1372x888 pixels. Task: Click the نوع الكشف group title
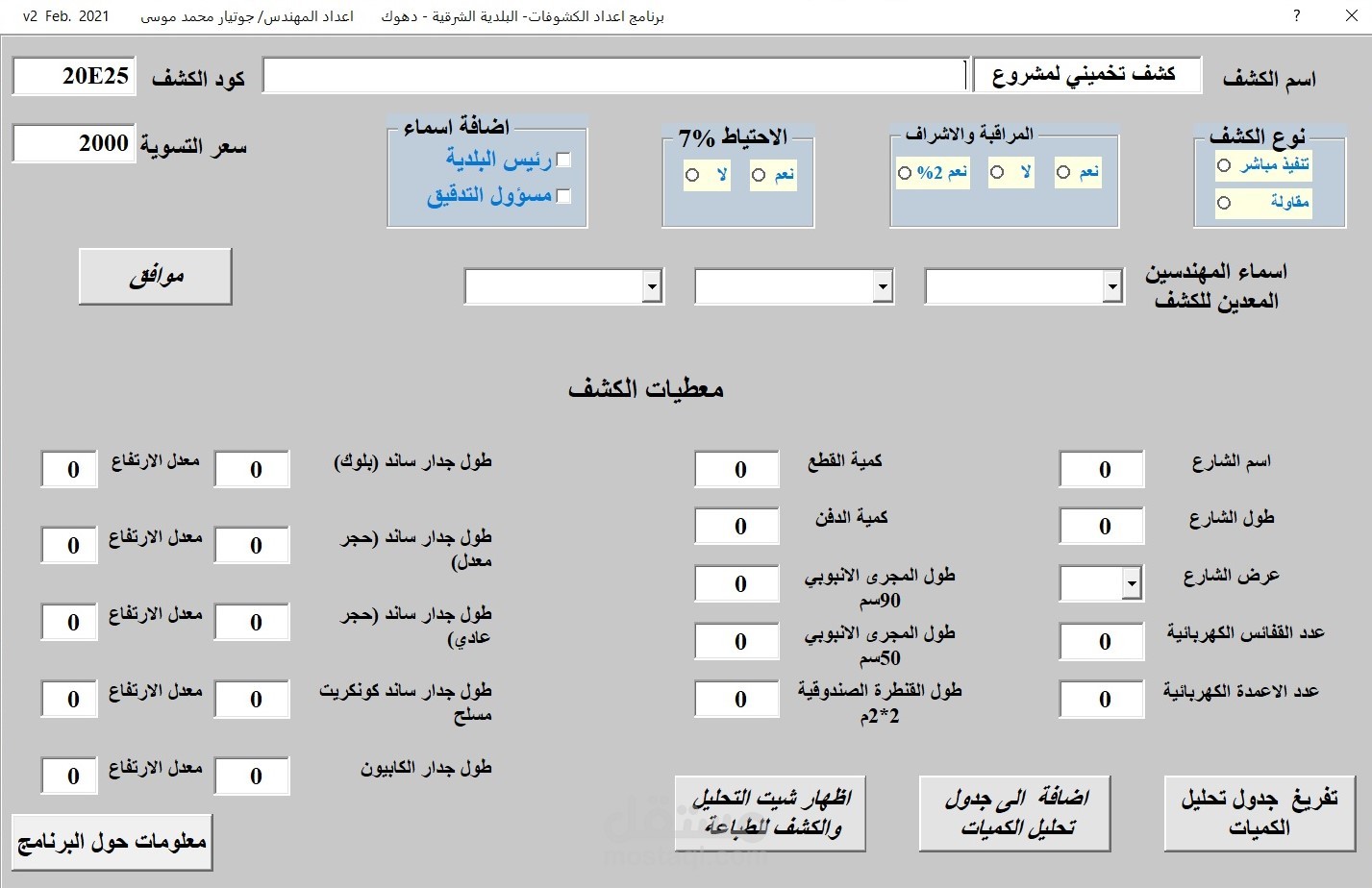point(1258,136)
